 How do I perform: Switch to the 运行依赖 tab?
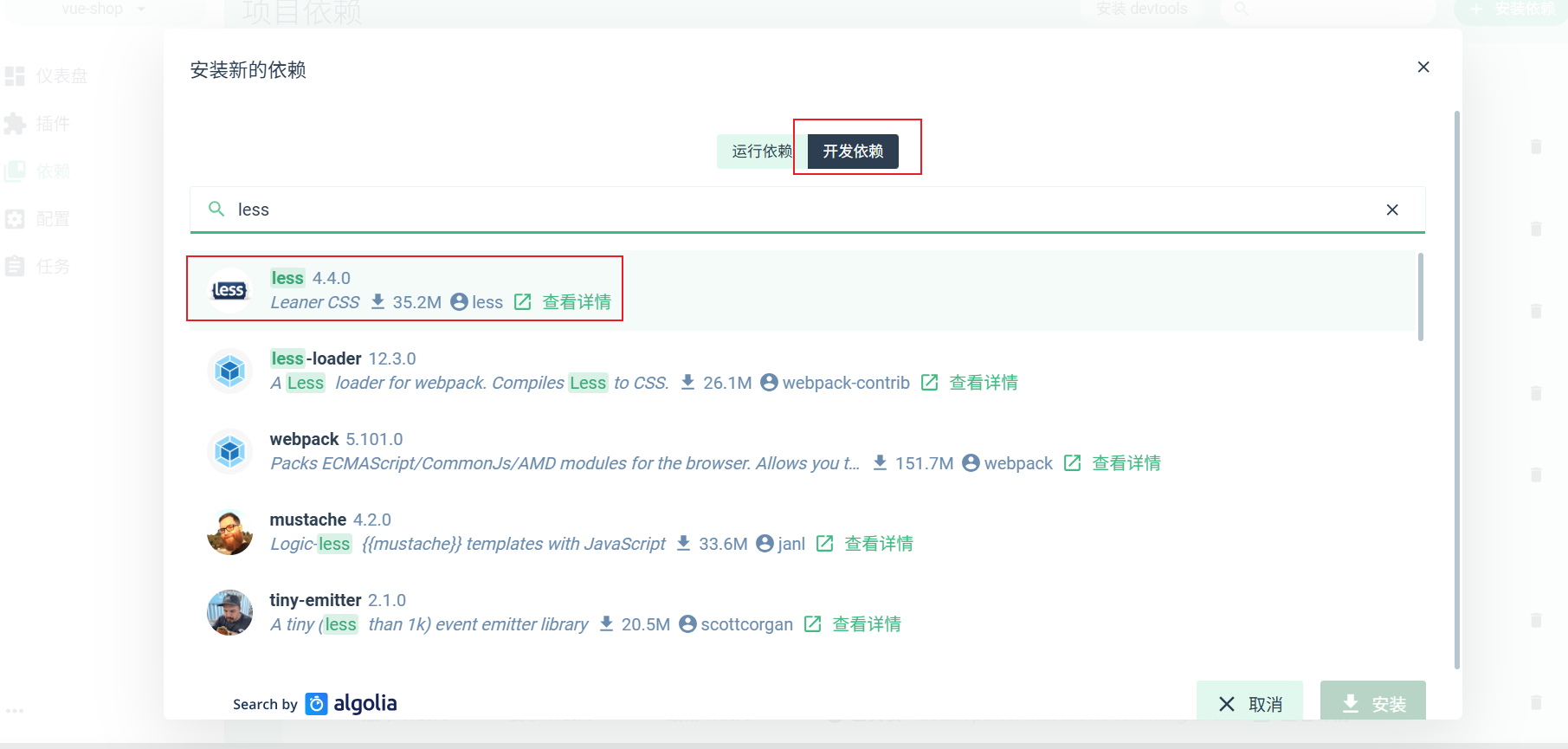tap(762, 152)
